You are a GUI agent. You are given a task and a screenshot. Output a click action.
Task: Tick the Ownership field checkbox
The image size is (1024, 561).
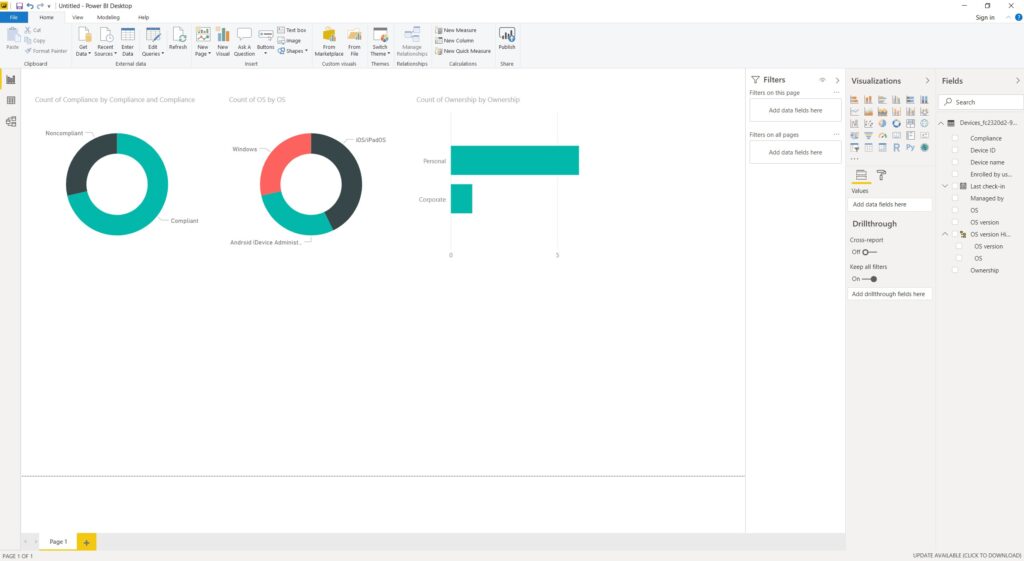[955, 270]
